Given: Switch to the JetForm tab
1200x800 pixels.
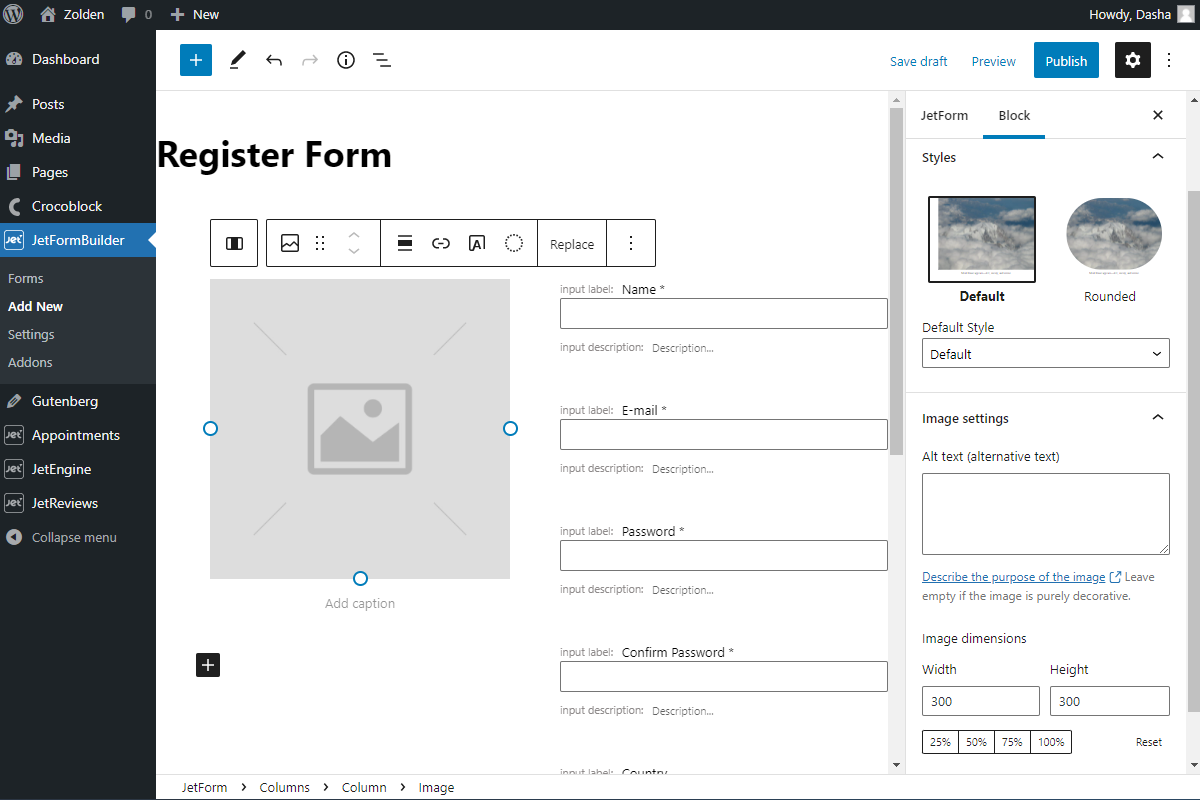Looking at the screenshot, I should 943,115.
